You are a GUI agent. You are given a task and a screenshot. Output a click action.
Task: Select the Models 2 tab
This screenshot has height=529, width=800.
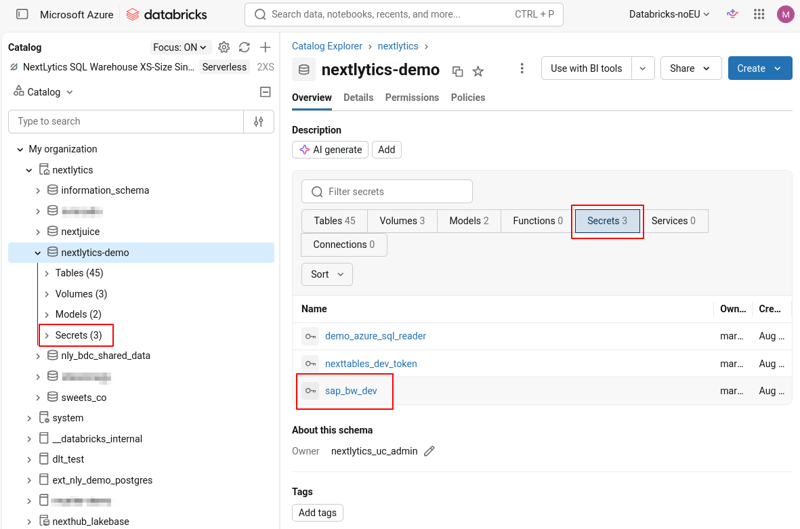click(x=469, y=221)
